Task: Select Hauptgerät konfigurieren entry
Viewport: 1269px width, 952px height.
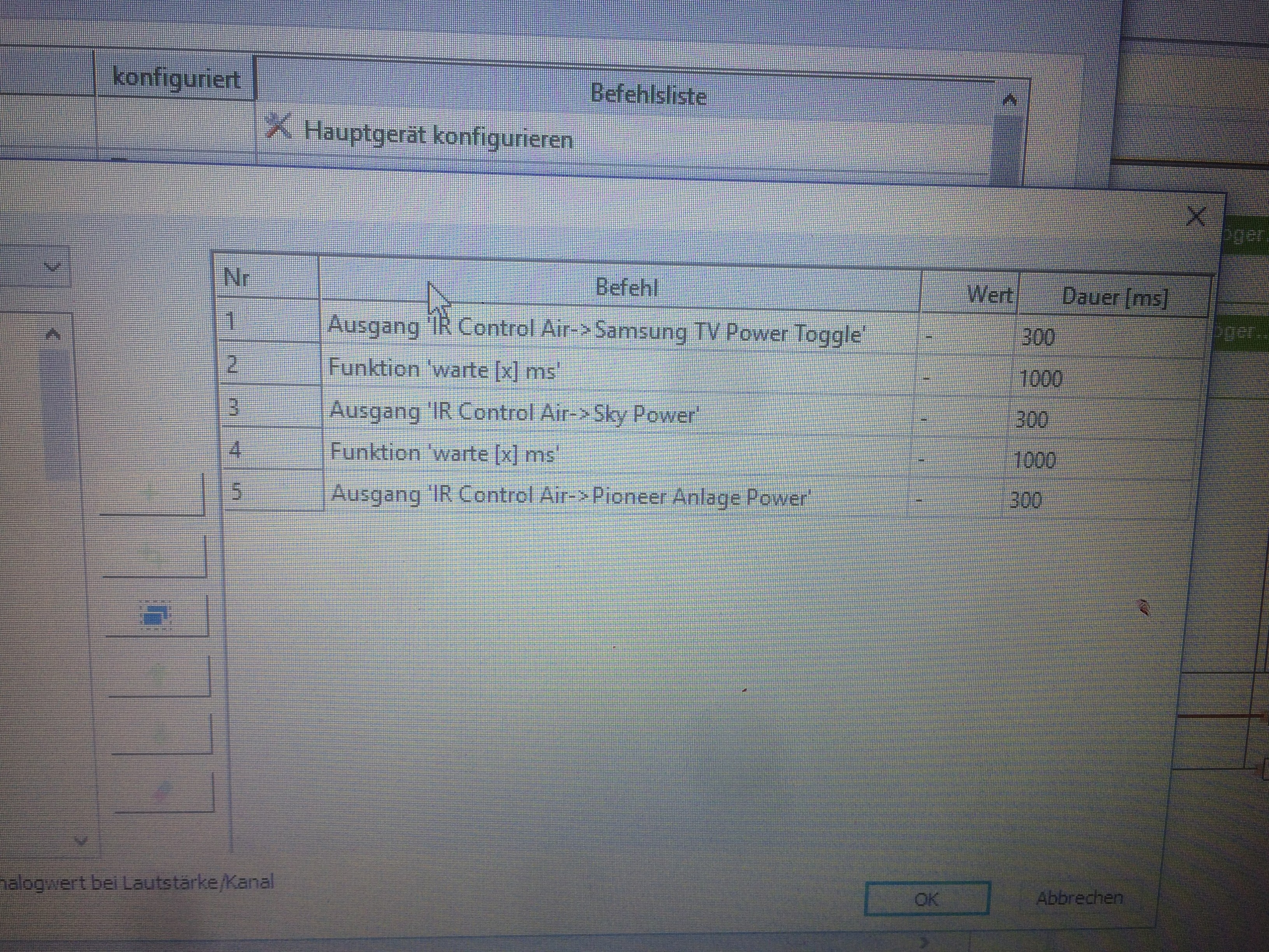Action: (438, 138)
